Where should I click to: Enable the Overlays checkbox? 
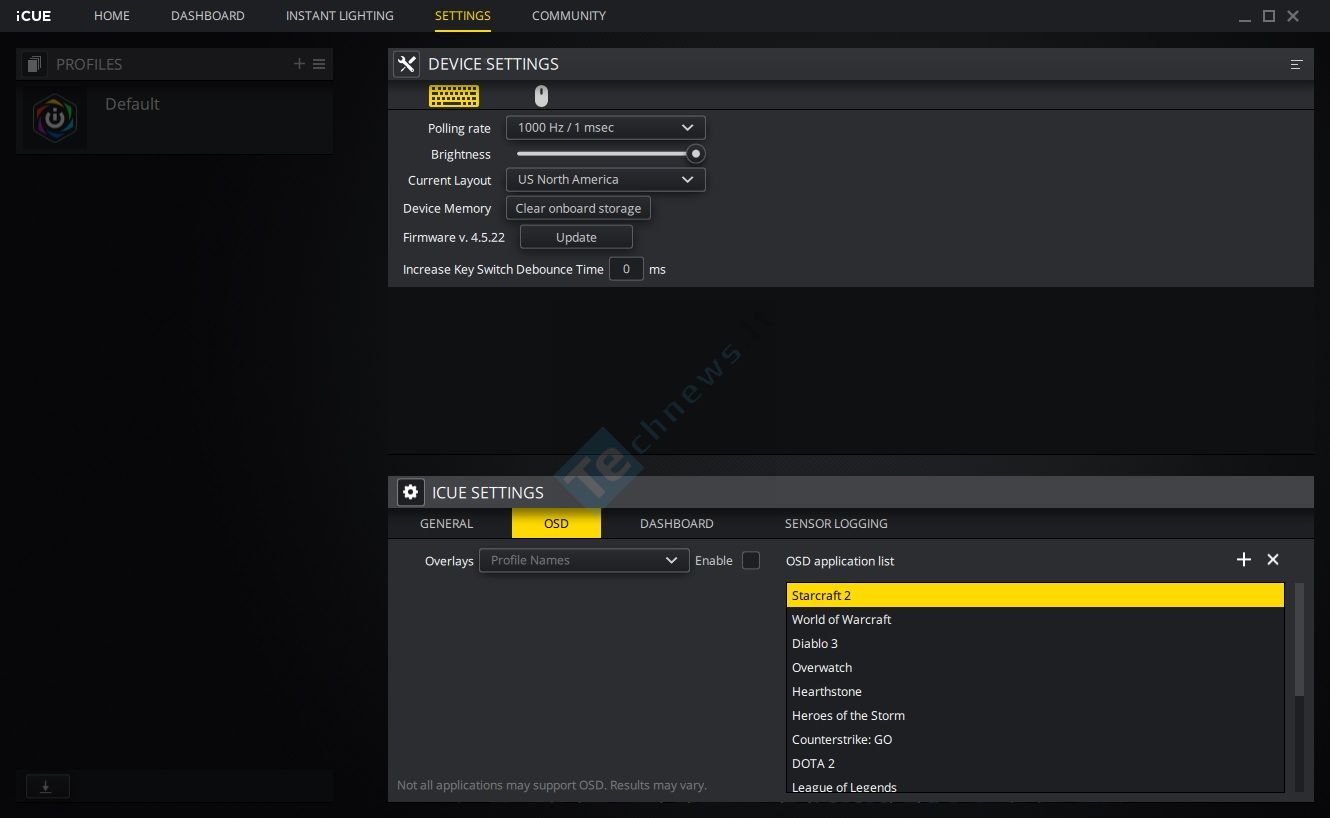tap(751, 560)
